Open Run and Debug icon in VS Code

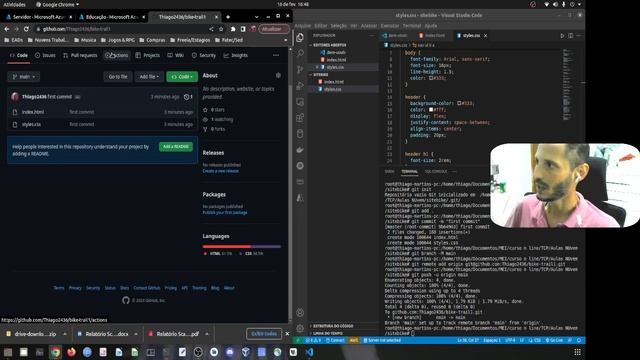tap(300, 86)
